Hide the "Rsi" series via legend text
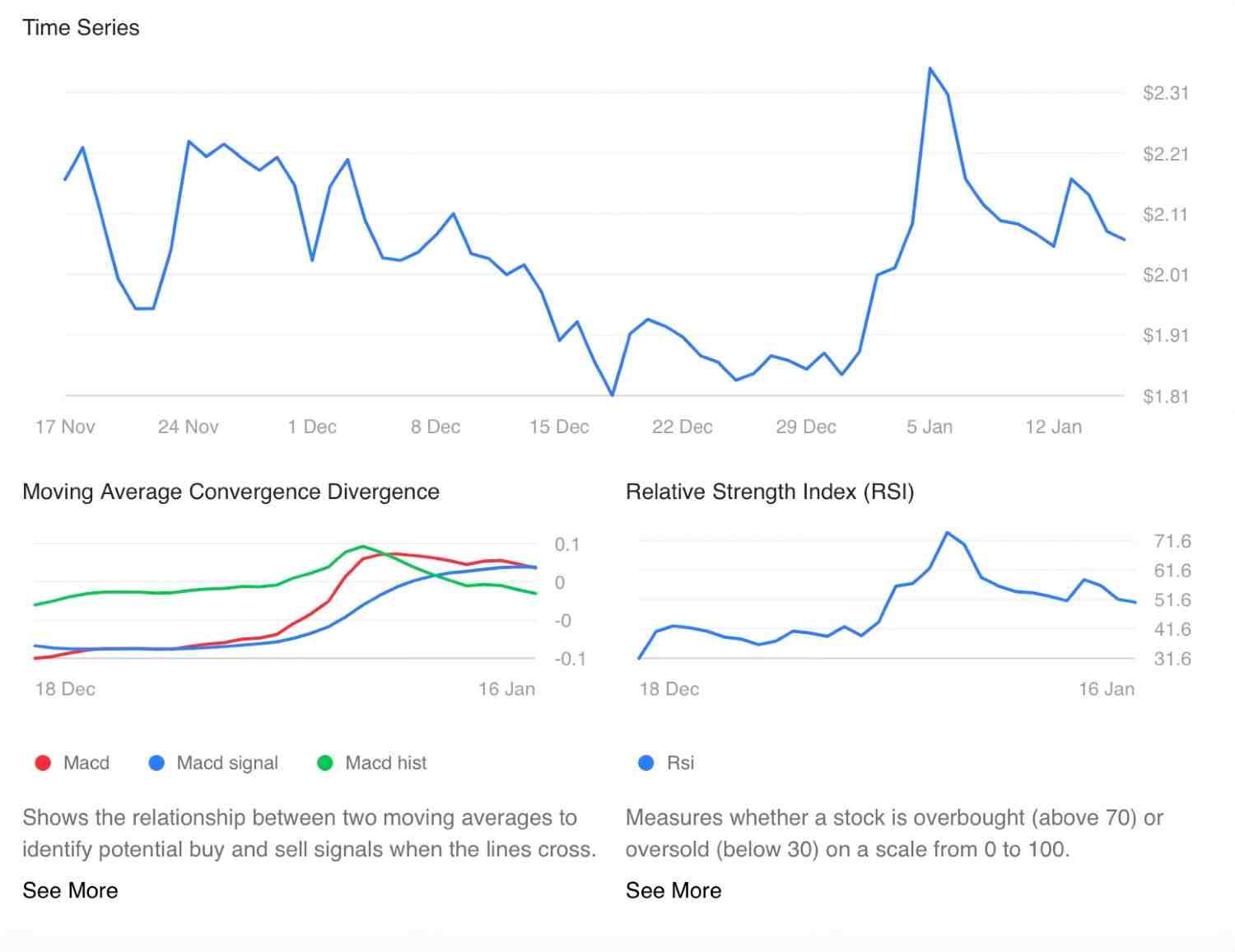Screen dimensions: 1235x952 681,763
